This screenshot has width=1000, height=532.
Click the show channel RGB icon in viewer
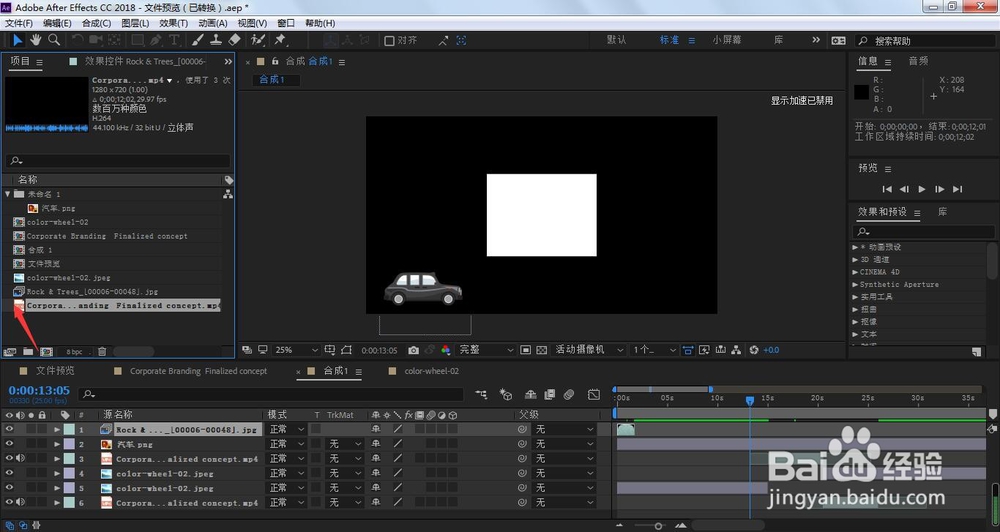coord(446,350)
